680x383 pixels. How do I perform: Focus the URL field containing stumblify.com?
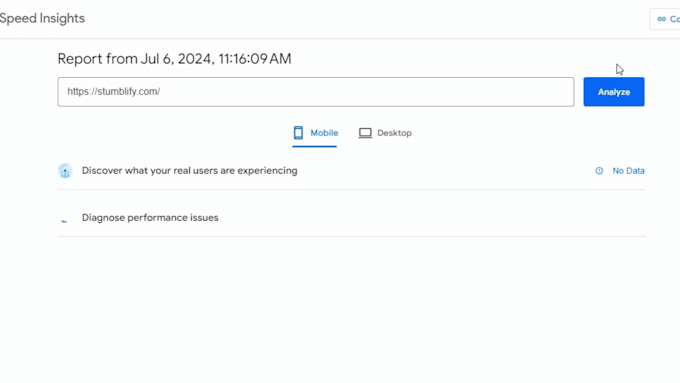pos(316,92)
